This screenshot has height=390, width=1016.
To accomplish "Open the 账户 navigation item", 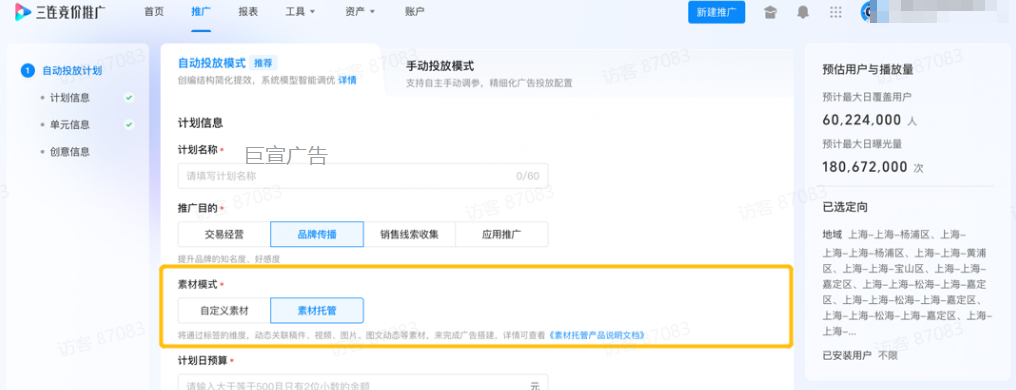I will pyautogui.click(x=414, y=12).
